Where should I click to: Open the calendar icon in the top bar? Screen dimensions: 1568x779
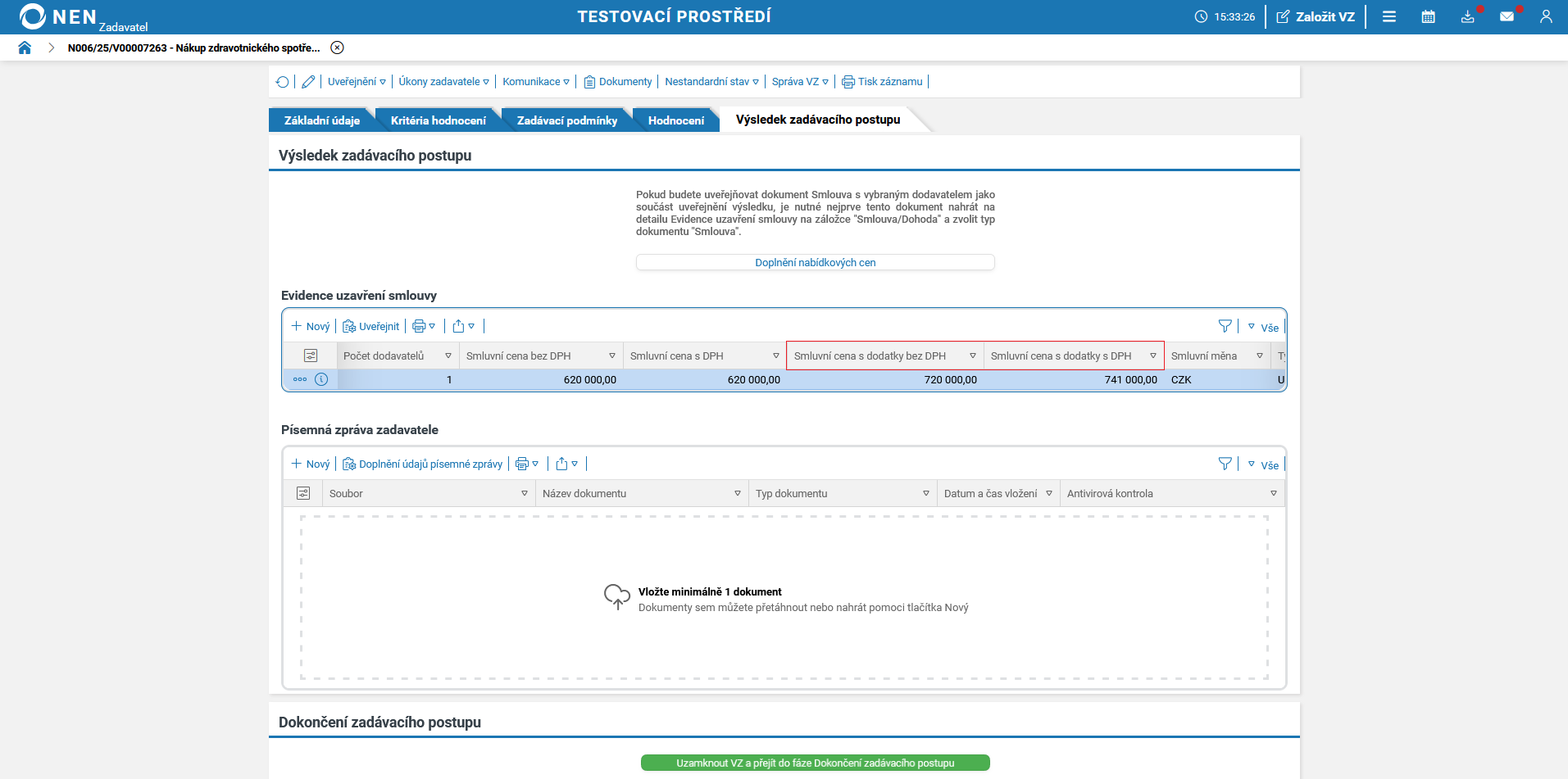pyautogui.click(x=1428, y=16)
